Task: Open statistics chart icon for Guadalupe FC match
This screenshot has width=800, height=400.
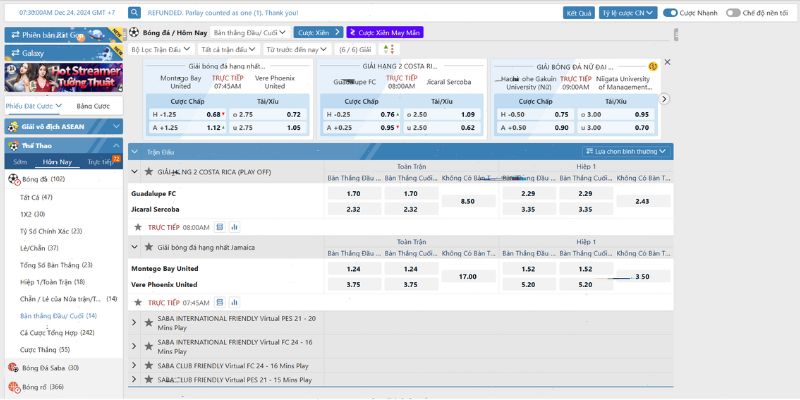Action: 235,227
